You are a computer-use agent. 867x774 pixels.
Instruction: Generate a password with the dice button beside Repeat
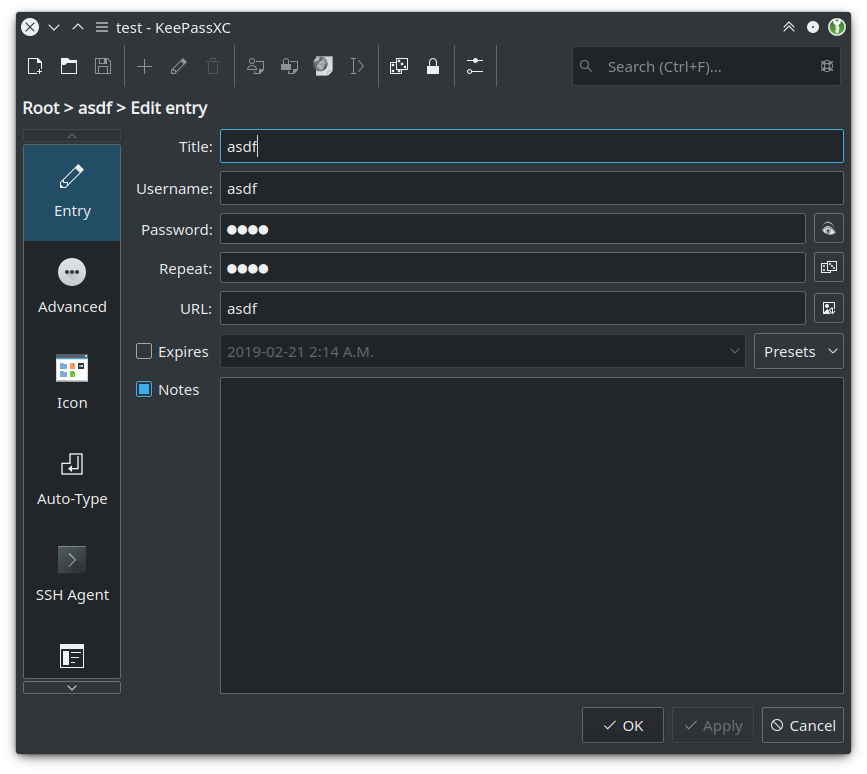(x=828, y=268)
